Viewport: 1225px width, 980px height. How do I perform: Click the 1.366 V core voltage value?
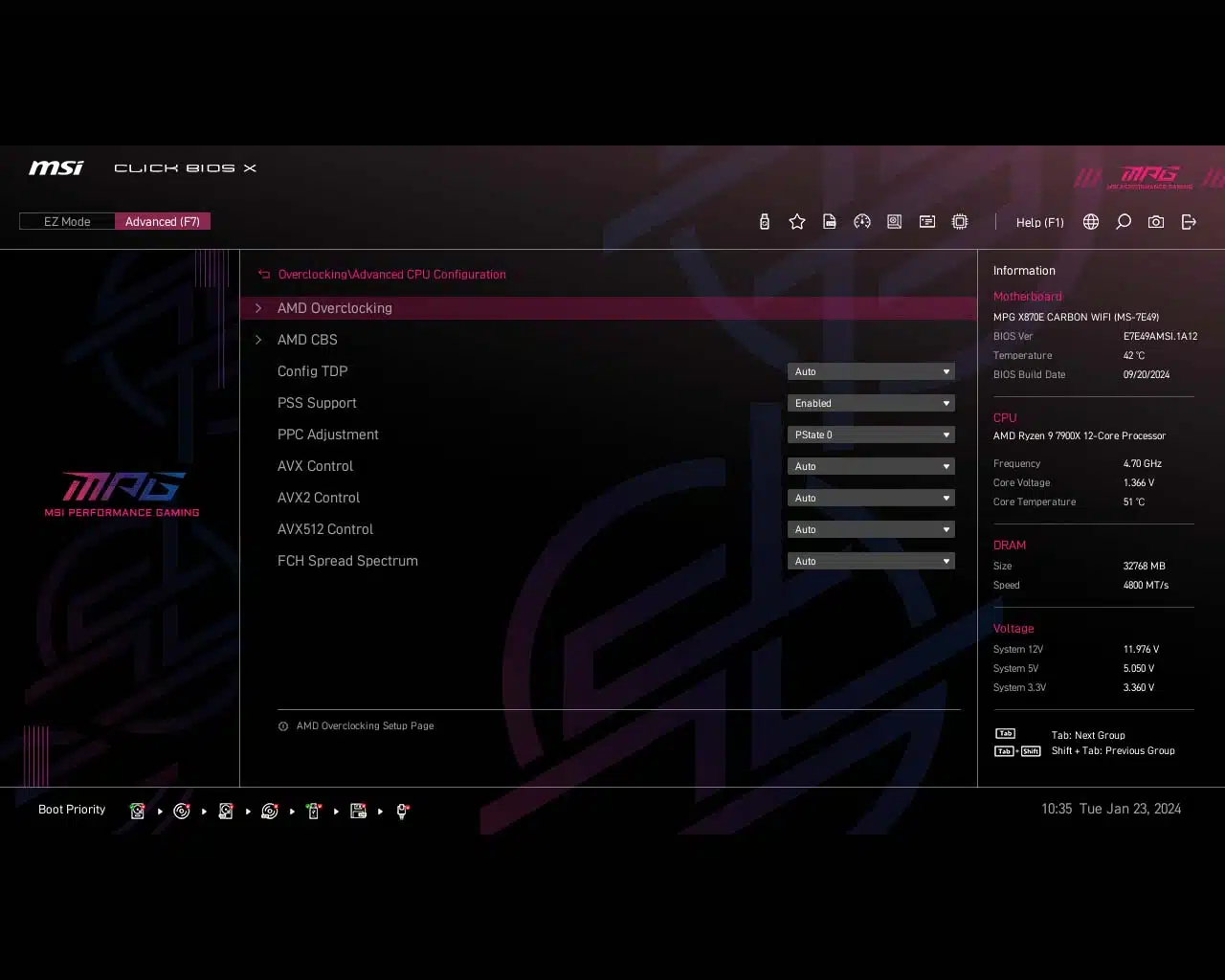[x=1139, y=483]
